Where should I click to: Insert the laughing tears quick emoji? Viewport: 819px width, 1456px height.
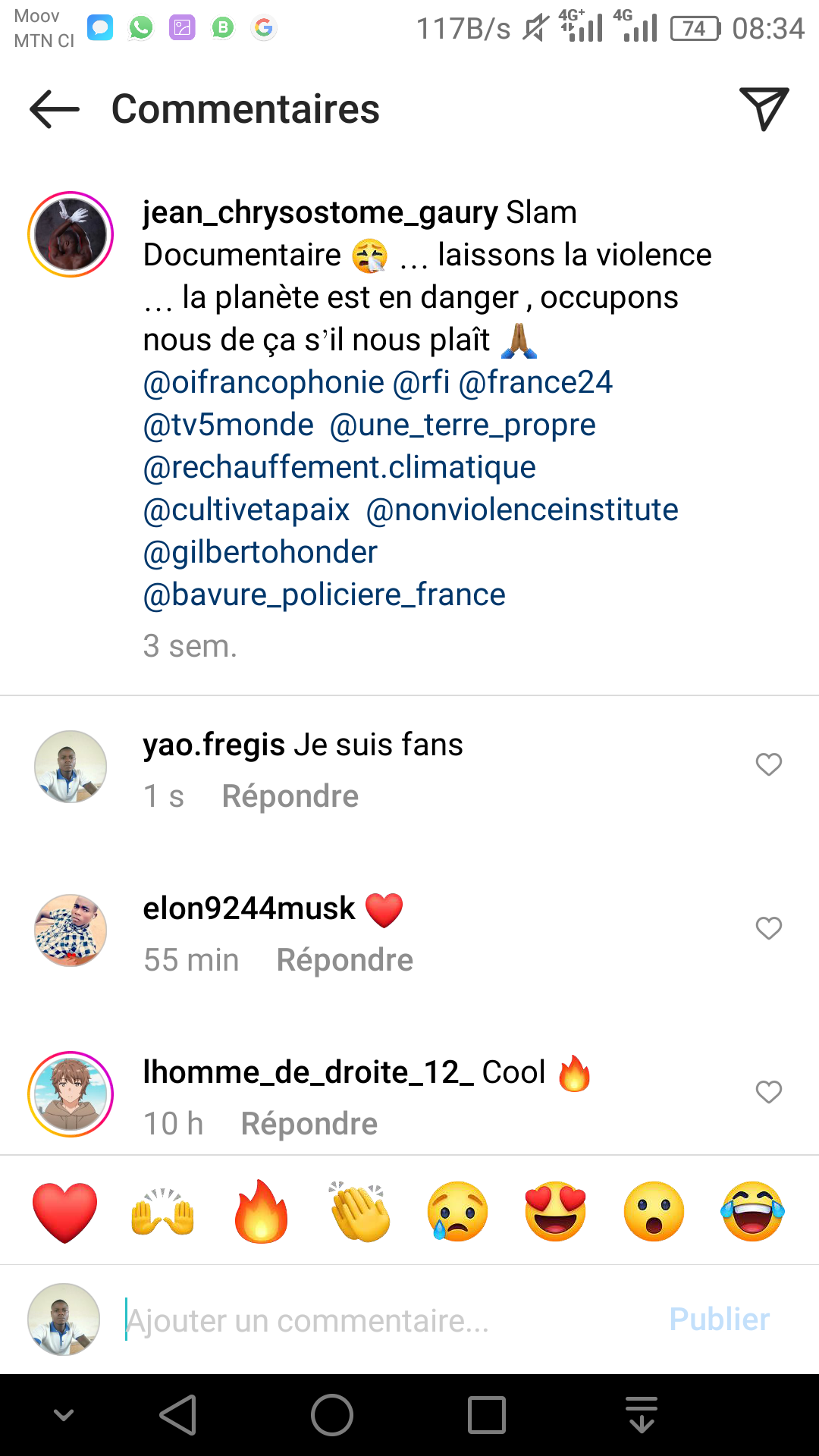[752, 1212]
